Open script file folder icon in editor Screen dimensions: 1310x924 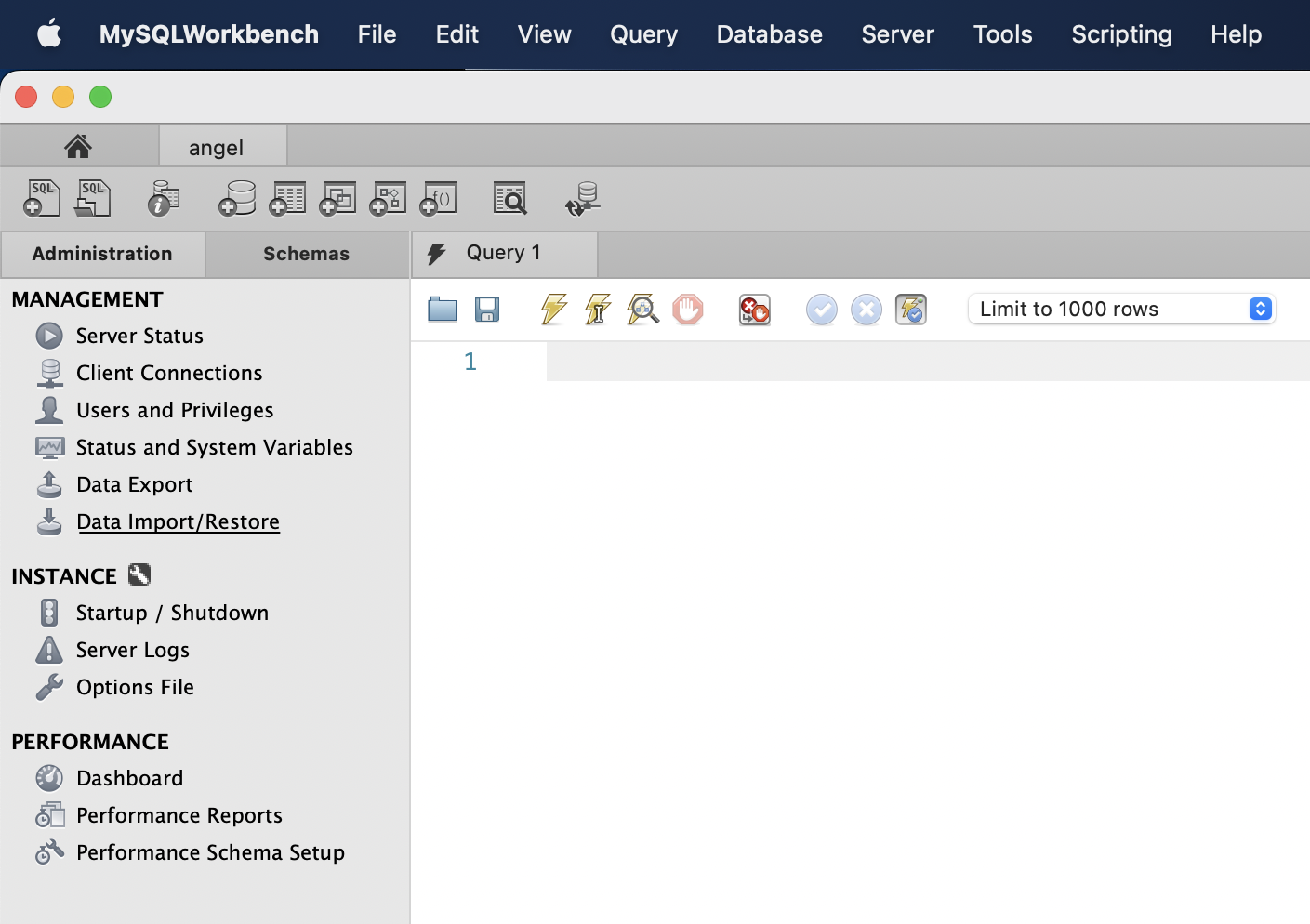tap(443, 310)
